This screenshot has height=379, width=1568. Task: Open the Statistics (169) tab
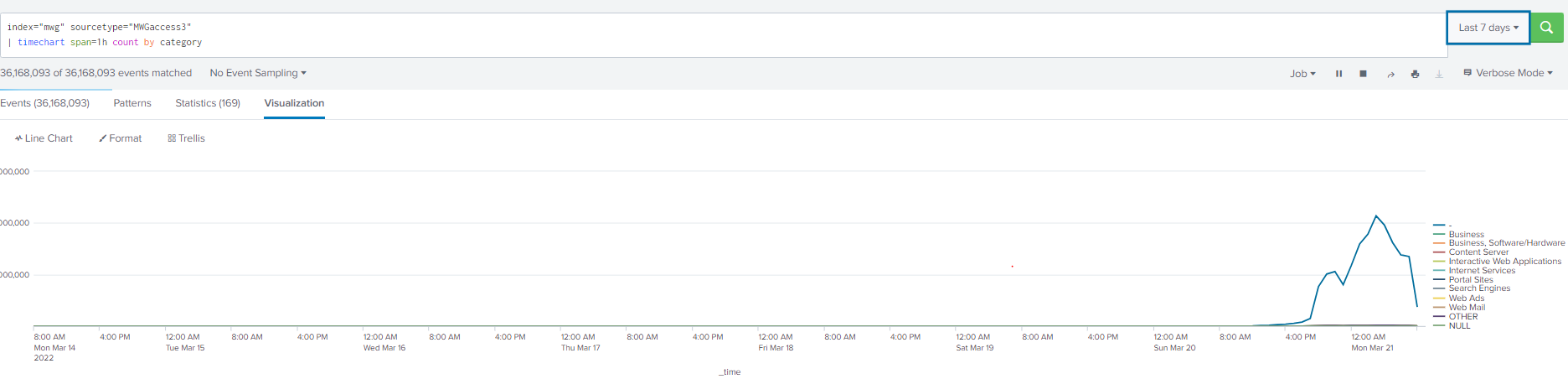click(208, 103)
